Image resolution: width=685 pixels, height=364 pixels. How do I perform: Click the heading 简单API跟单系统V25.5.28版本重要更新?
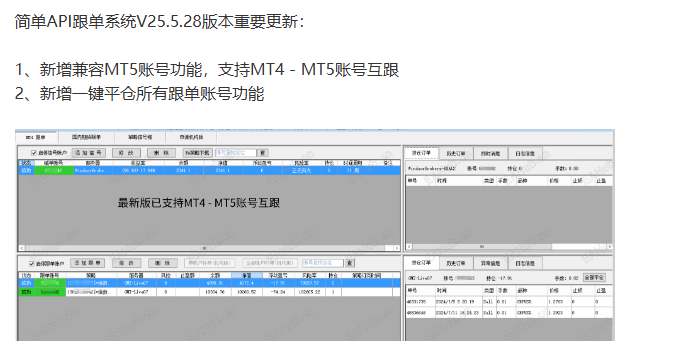point(159,21)
